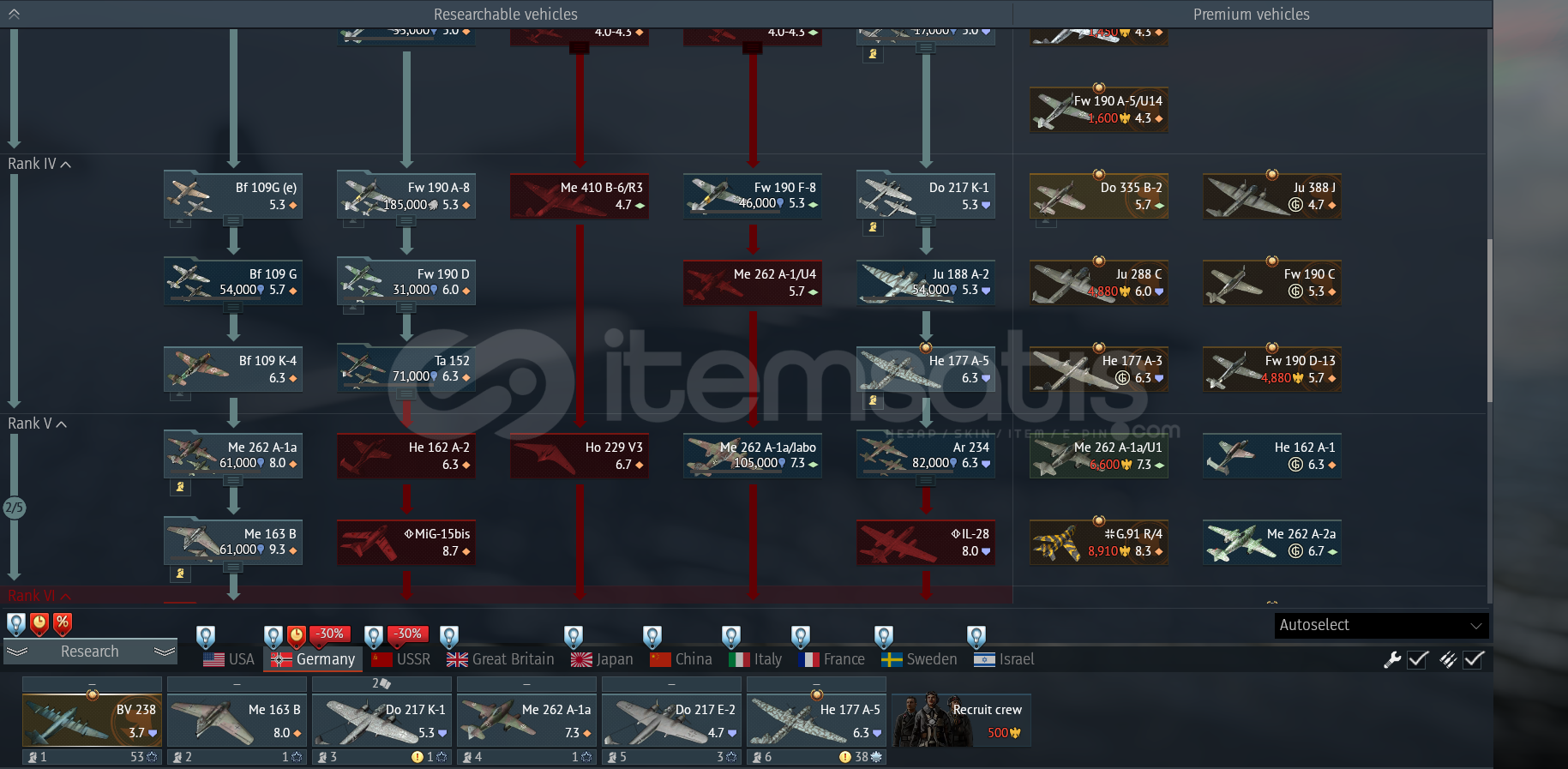The image size is (1568, 769).
Task: Click the yellow crew marker under He 177 A-5
Action: (873, 400)
